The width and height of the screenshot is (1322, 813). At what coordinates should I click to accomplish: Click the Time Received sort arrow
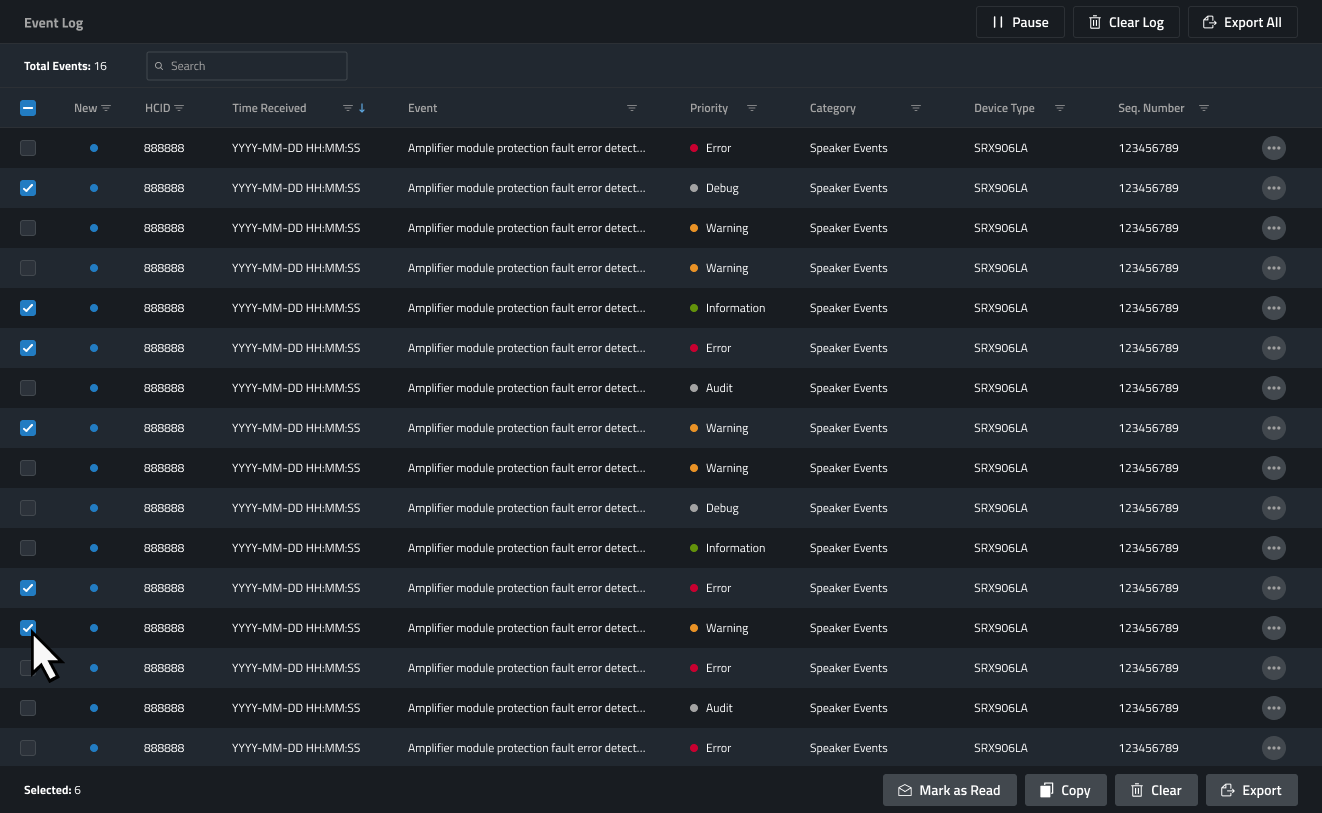[362, 108]
